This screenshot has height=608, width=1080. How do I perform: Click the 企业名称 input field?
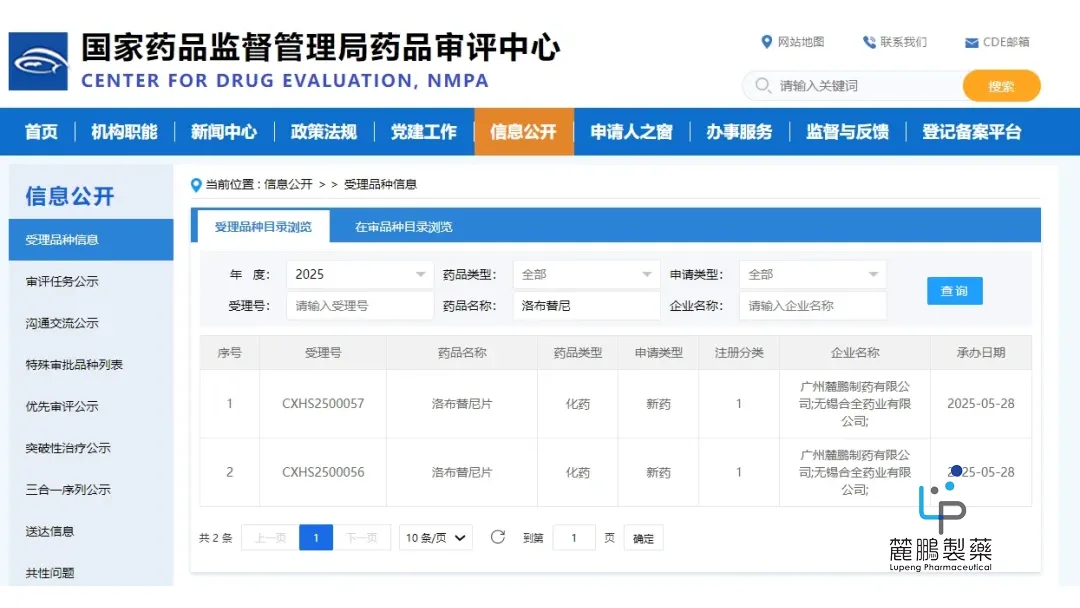point(812,306)
